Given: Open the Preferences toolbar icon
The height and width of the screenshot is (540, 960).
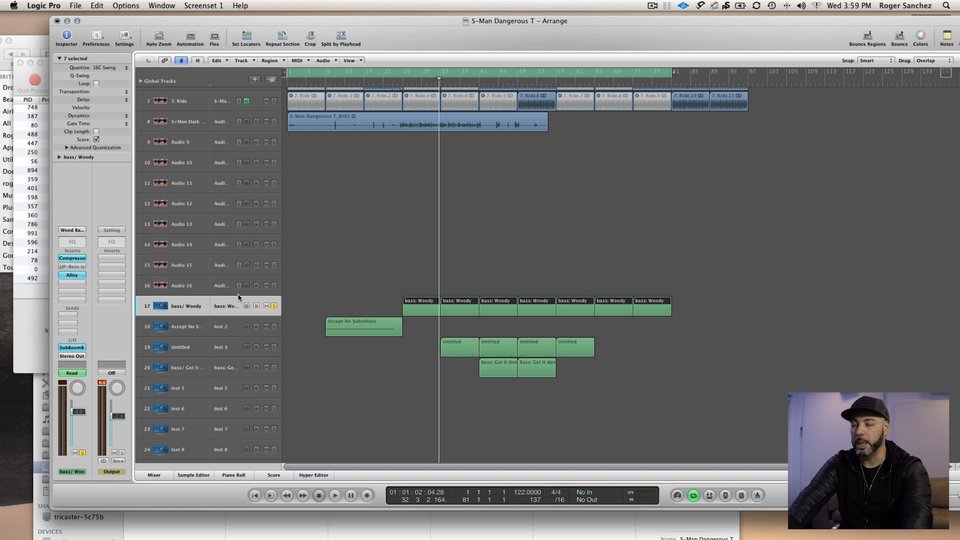Looking at the screenshot, I should pyautogui.click(x=96, y=38).
